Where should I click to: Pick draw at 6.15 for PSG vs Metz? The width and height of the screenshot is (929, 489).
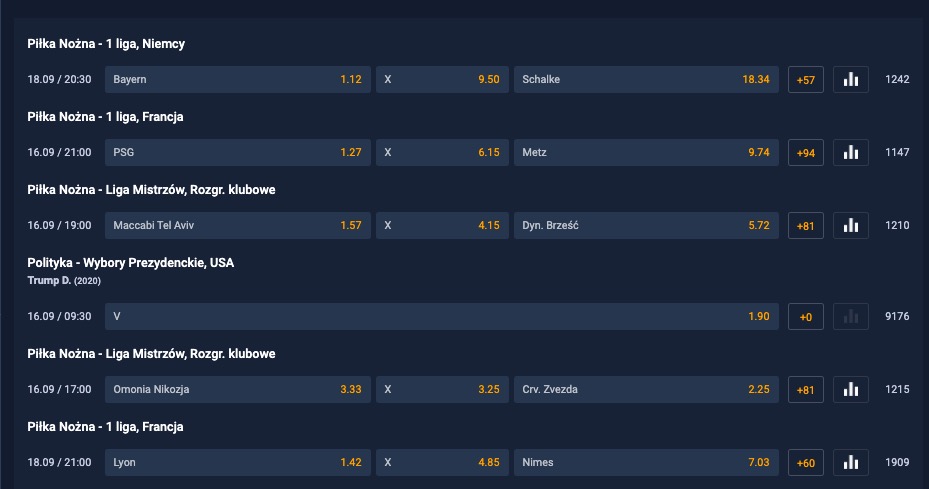coord(442,152)
